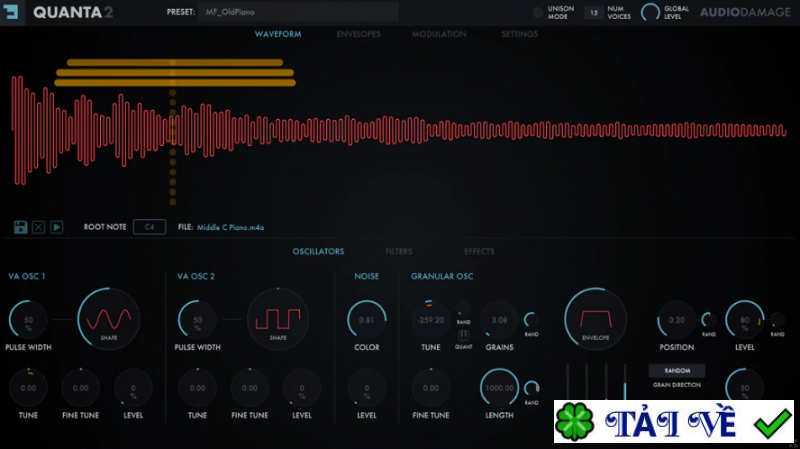Play the loaded sample preview
This screenshot has height=449, width=800.
[57, 227]
